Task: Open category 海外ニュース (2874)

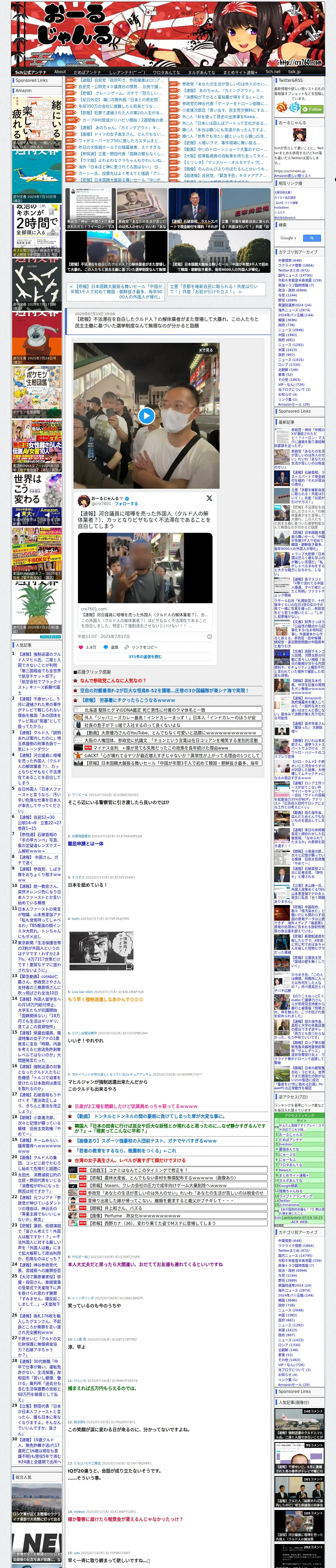Action: tap(294, 310)
